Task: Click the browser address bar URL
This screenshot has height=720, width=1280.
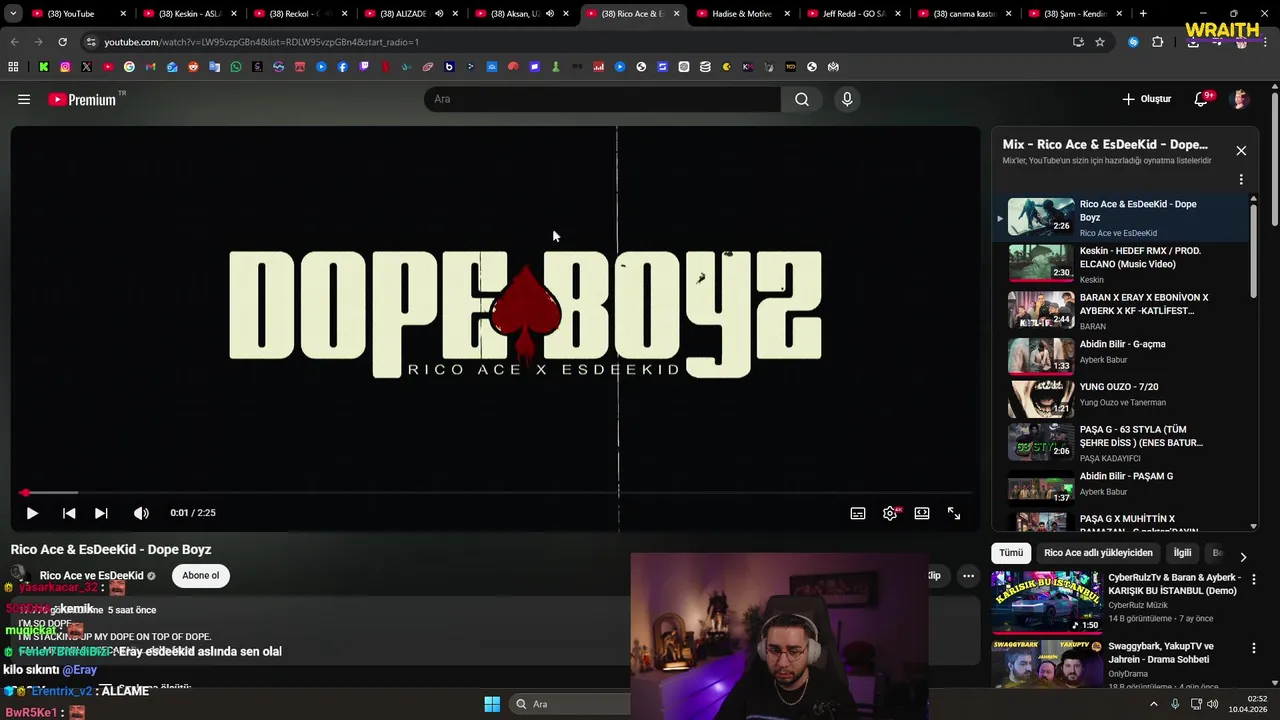Action: click(x=262, y=42)
